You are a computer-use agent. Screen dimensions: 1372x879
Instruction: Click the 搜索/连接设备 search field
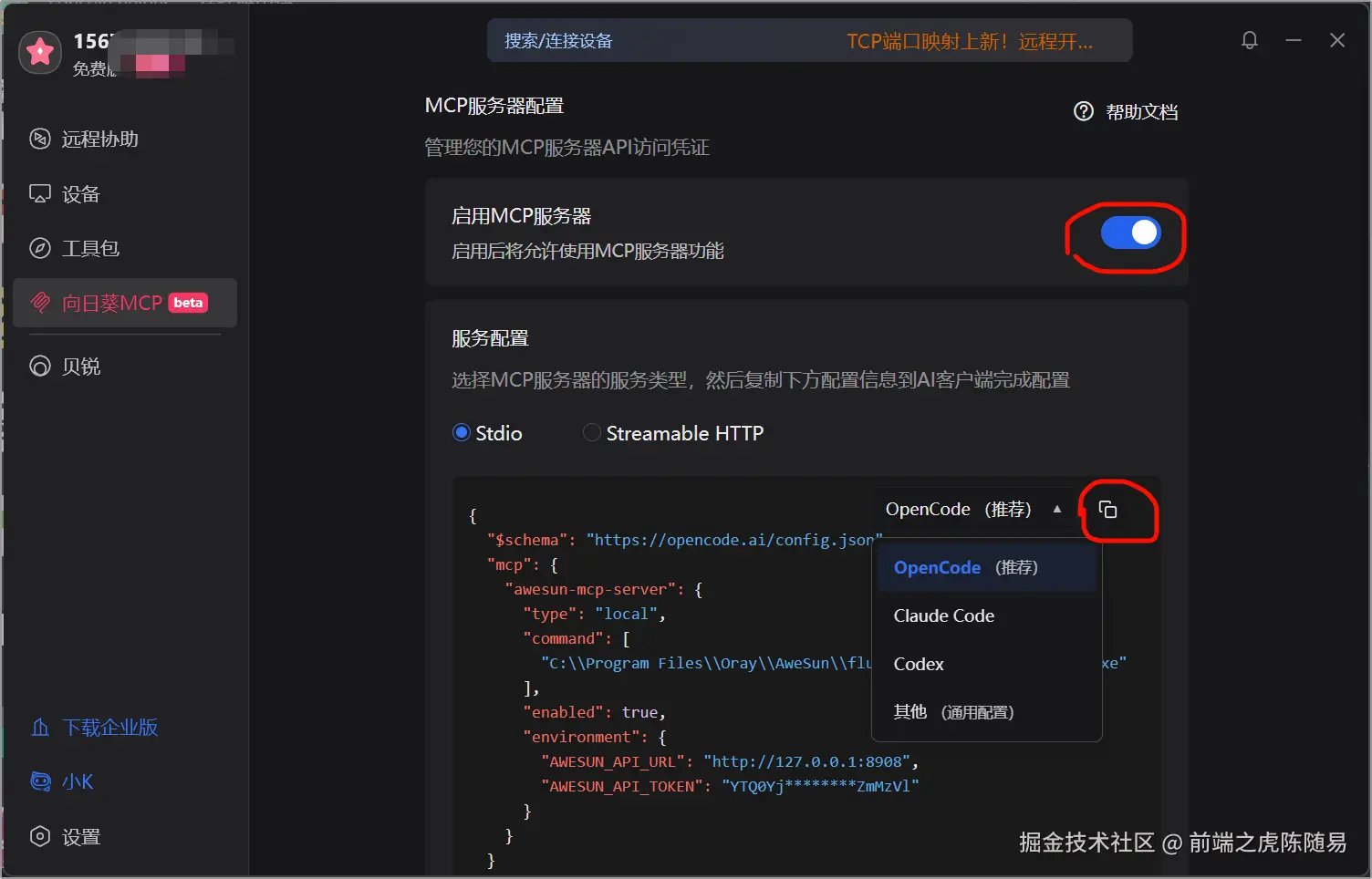[809, 41]
